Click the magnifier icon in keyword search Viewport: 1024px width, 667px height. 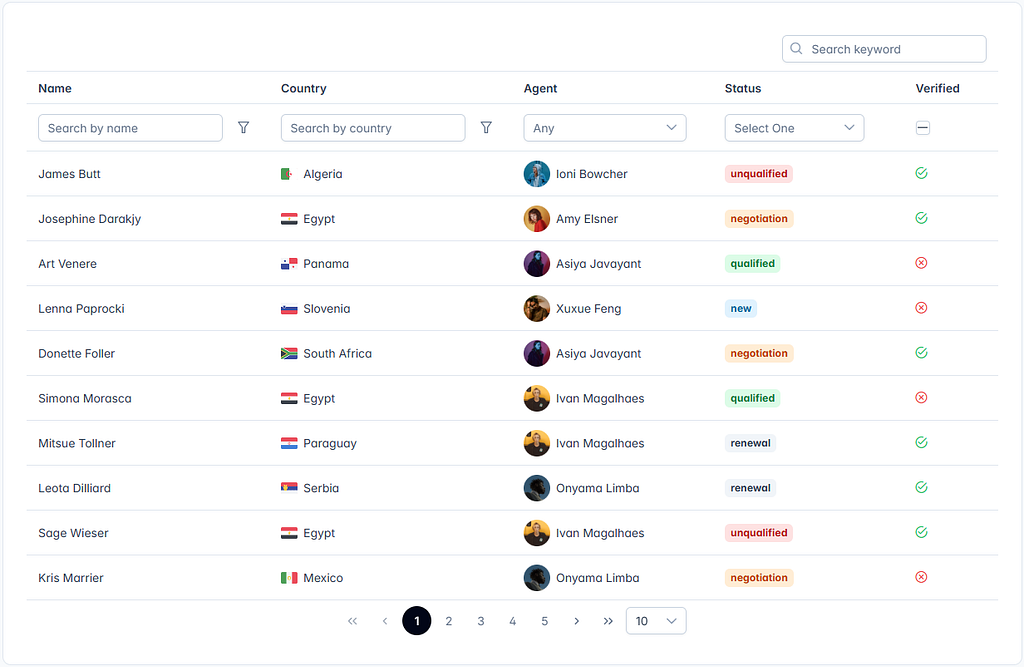tap(796, 49)
